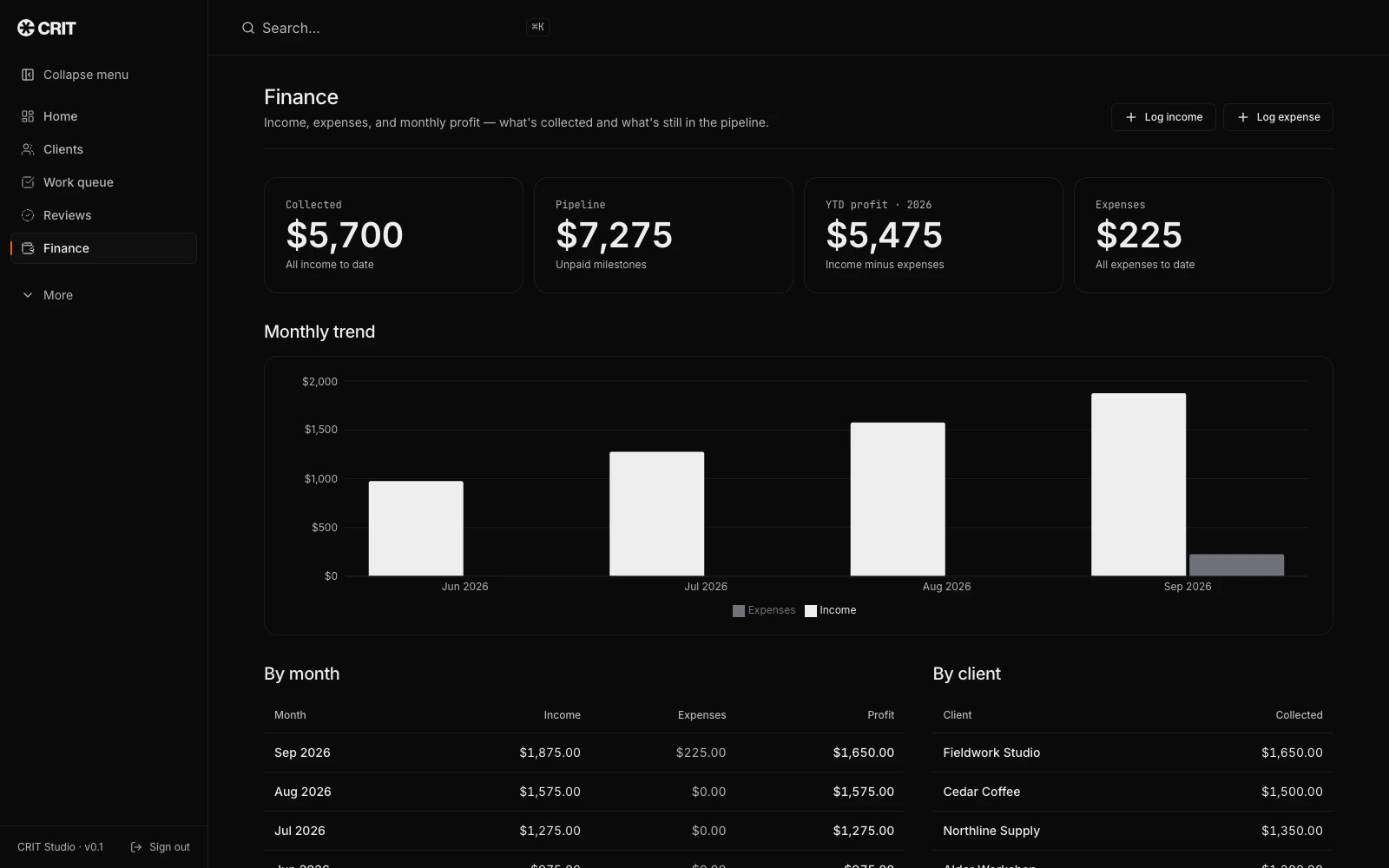Click the Finance wallet icon
This screenshot has height=868, width=1389.
(28, 248)
